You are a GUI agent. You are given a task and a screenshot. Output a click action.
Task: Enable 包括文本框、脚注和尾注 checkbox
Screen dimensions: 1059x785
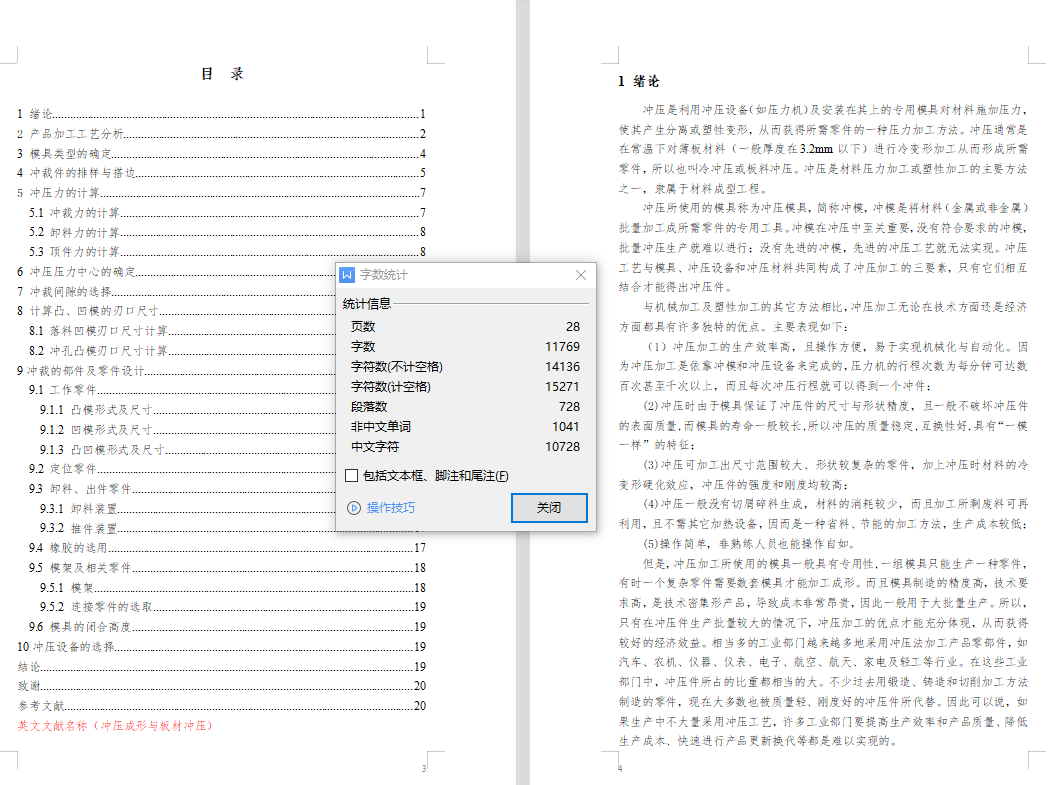click(x=351, y=476)
